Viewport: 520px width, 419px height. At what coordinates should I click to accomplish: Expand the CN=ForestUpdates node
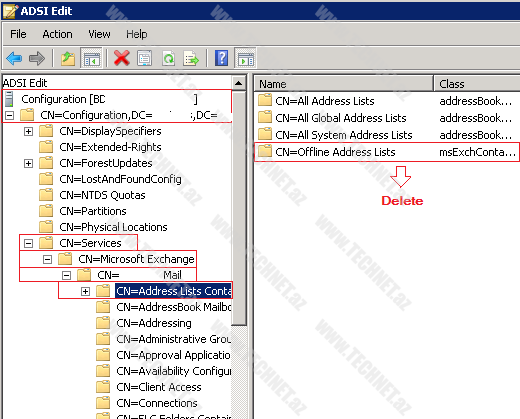(x=29, y=163)
